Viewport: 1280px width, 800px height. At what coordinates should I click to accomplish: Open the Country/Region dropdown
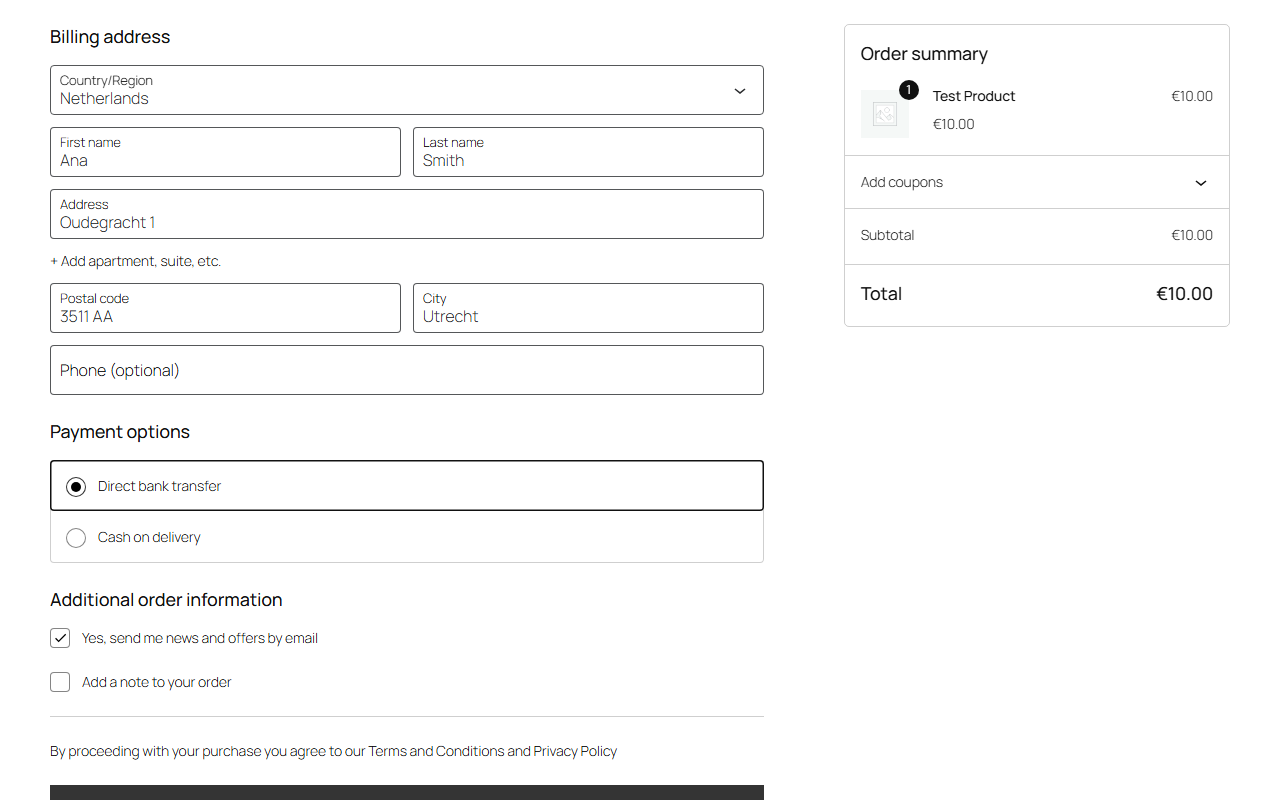[x=407, y=90]
